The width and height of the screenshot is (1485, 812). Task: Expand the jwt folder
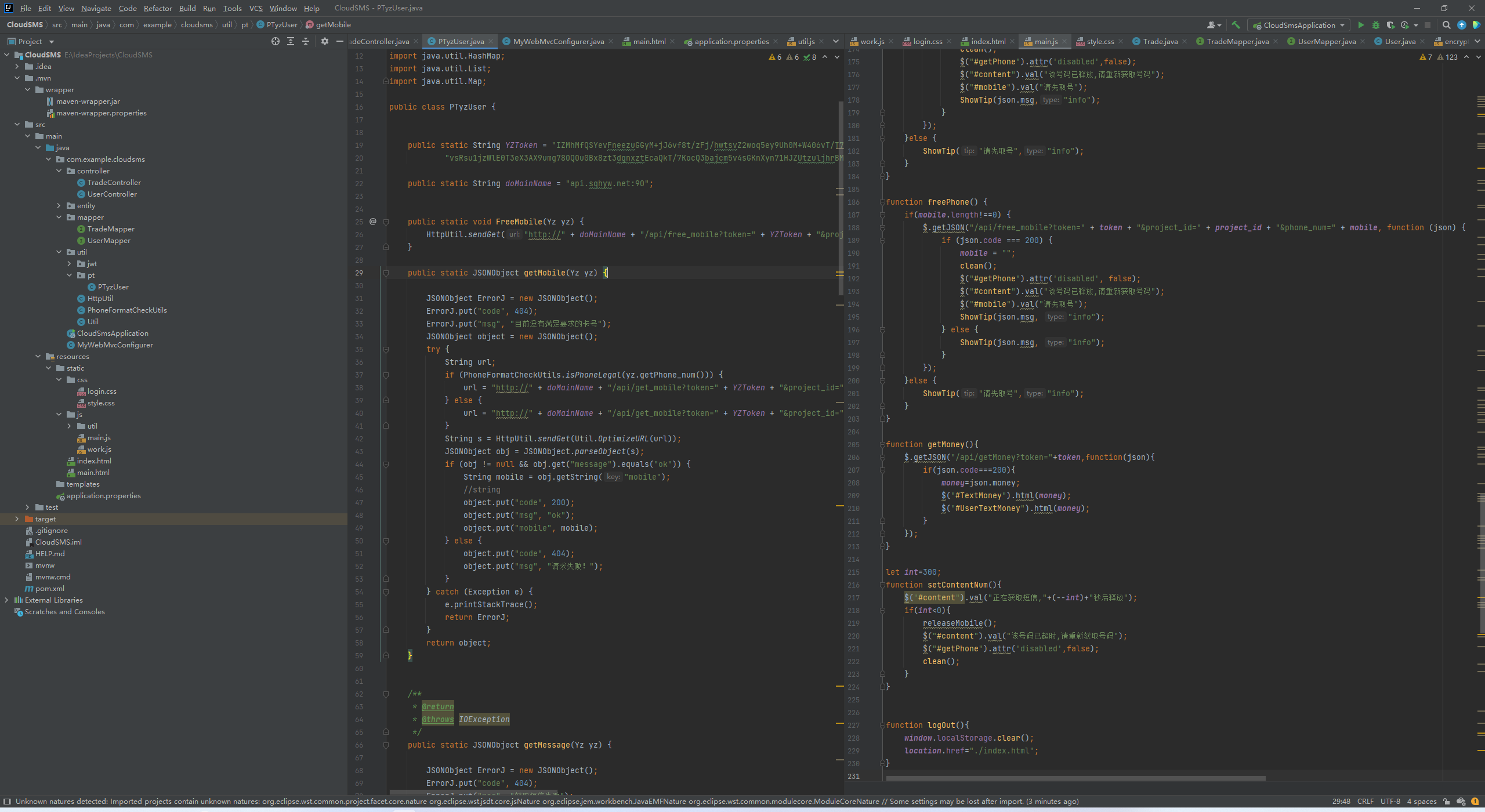[69, 263]
